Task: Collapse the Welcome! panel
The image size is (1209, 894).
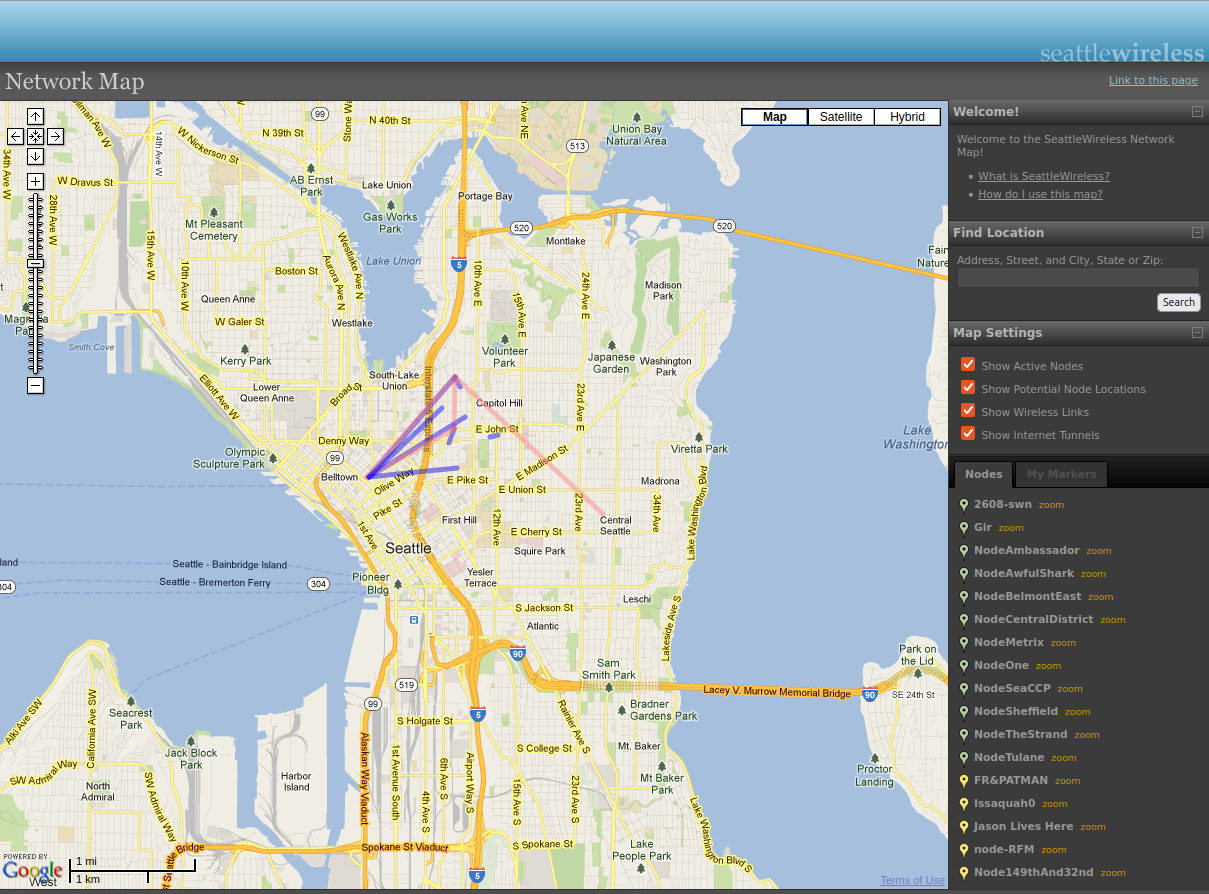Action: 1196,112
